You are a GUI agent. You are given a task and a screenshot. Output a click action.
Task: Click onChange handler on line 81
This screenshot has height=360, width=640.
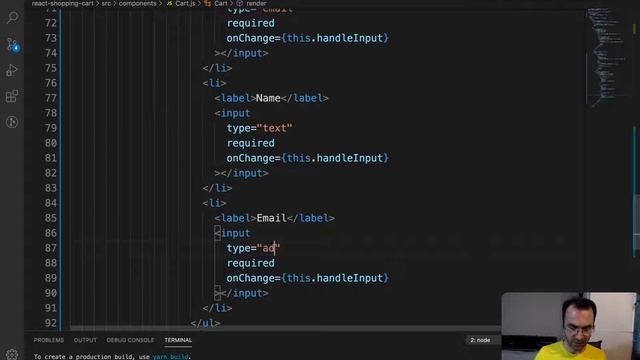pyautogui.click(x=308, y=158)
